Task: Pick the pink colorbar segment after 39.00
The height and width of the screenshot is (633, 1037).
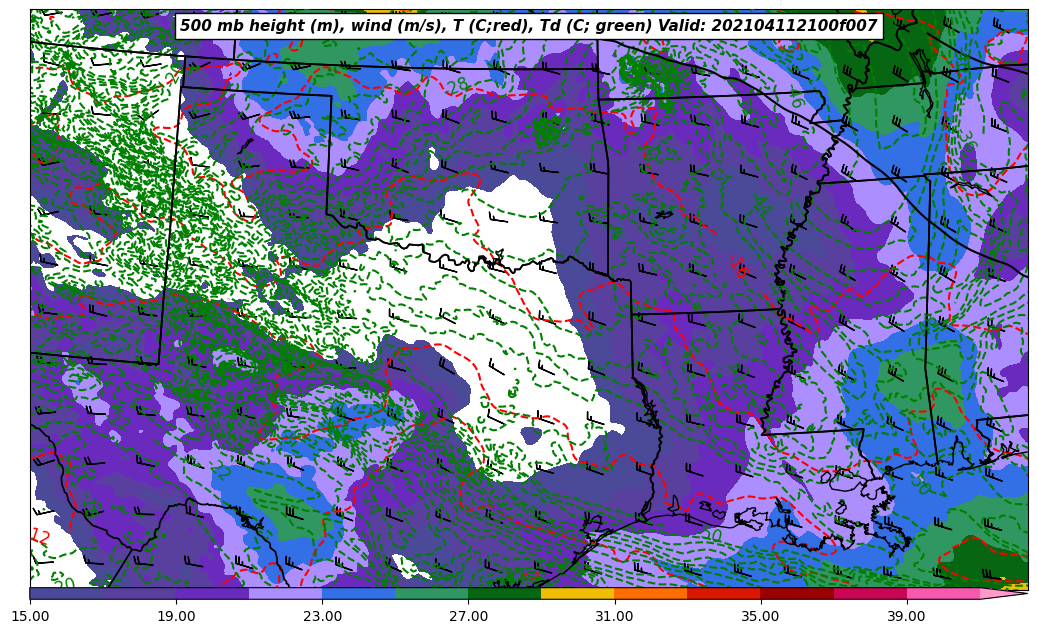Action: [943, 593]
